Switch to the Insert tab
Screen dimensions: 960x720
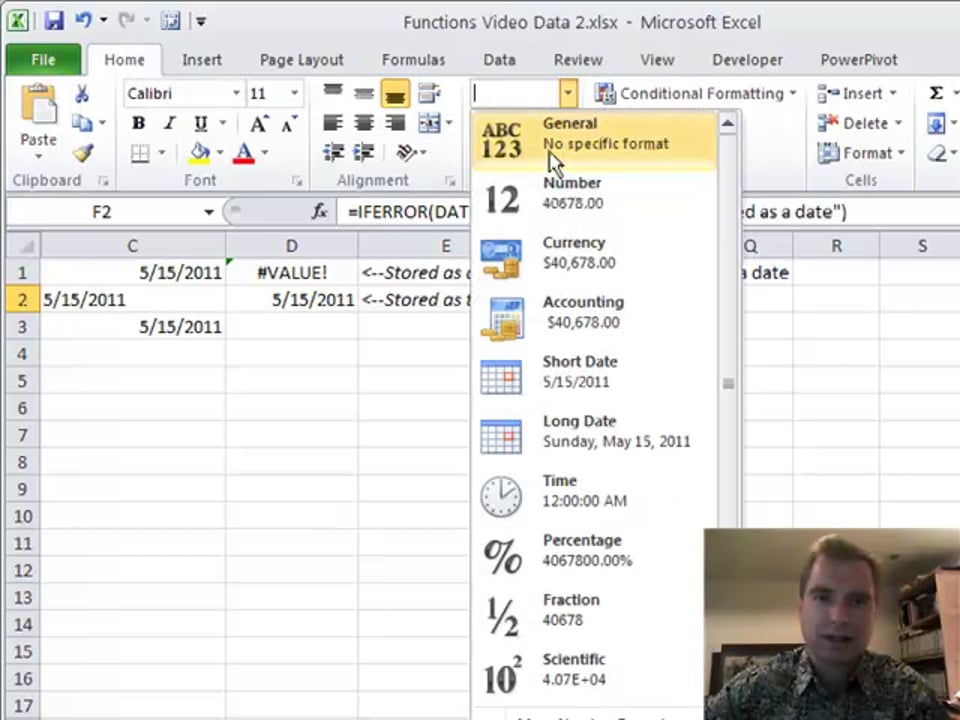point(201,59)
